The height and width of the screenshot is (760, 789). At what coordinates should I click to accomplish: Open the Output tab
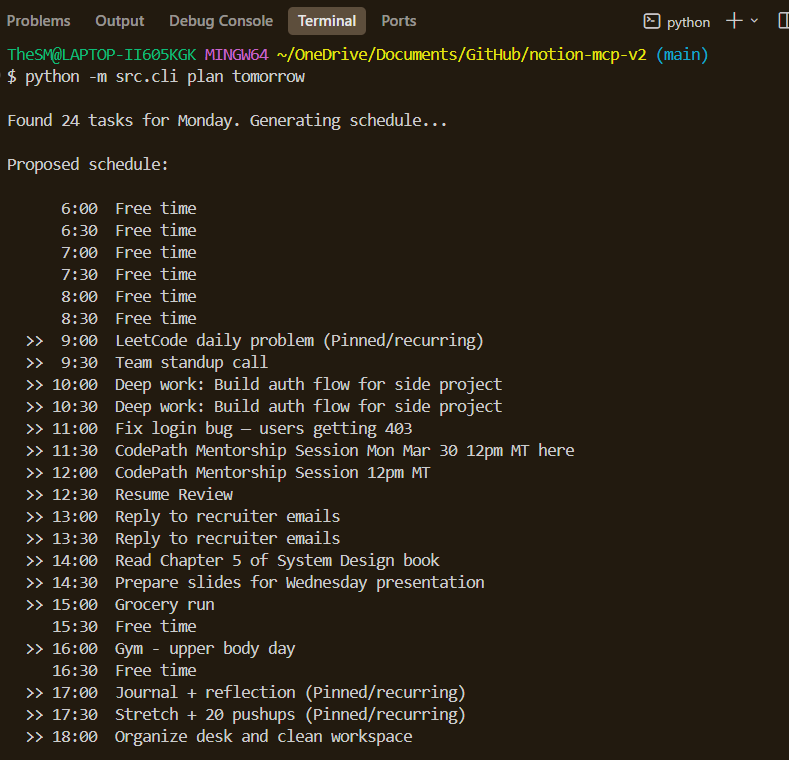tap(120, 21)
